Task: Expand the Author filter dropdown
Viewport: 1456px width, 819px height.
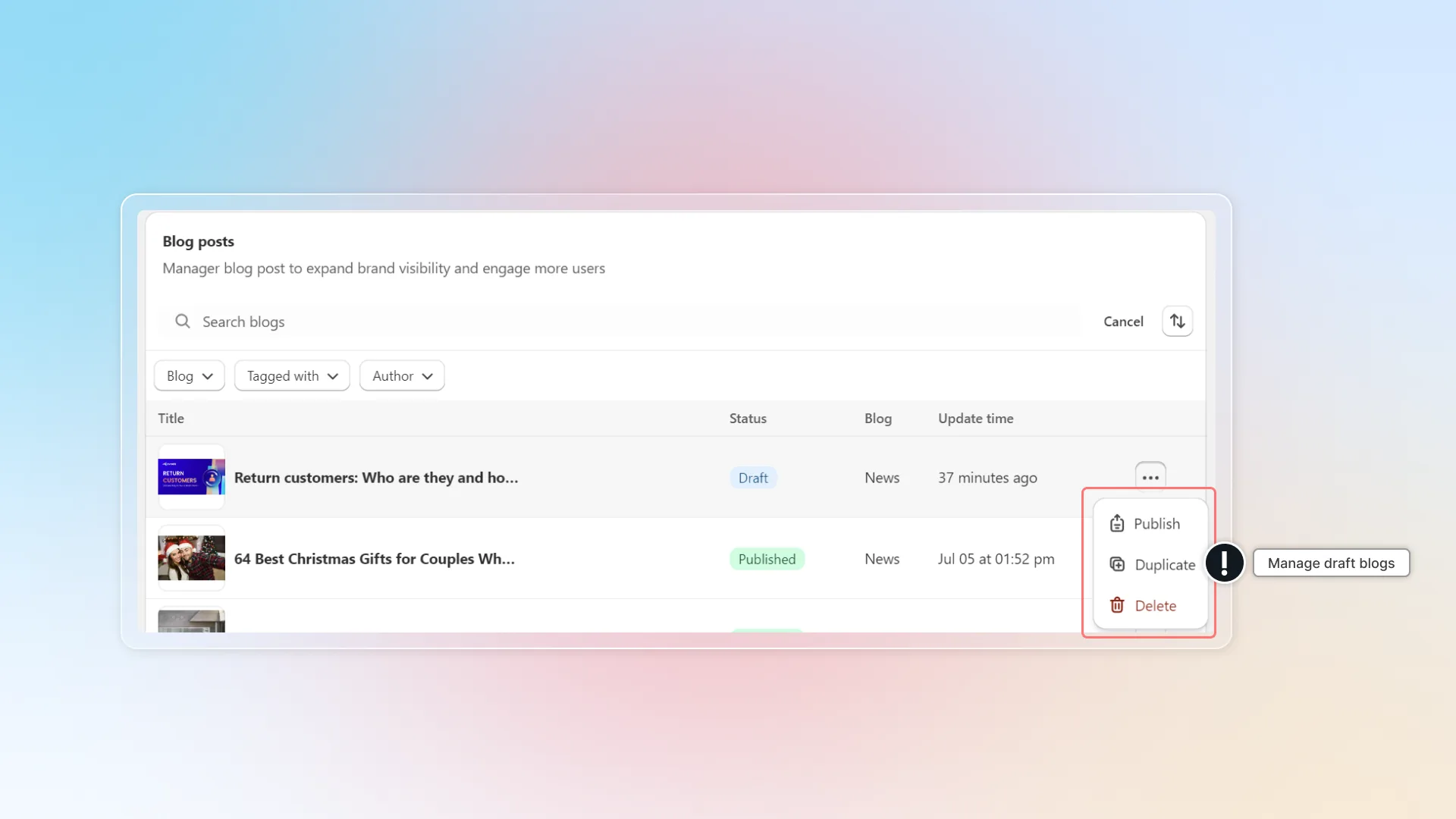Action: tap(402, 376)
